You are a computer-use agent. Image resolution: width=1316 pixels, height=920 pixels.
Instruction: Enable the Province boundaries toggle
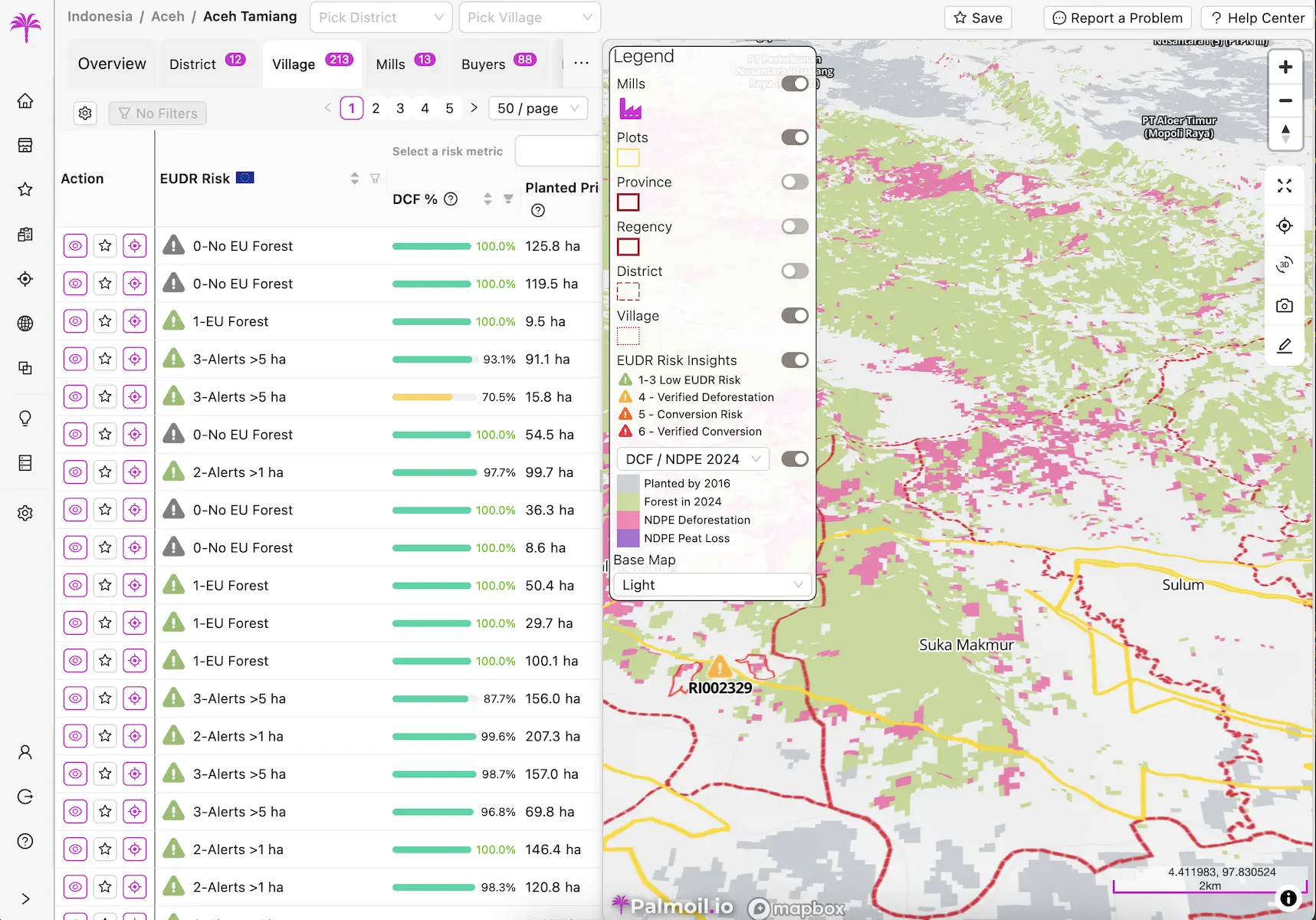795,182
